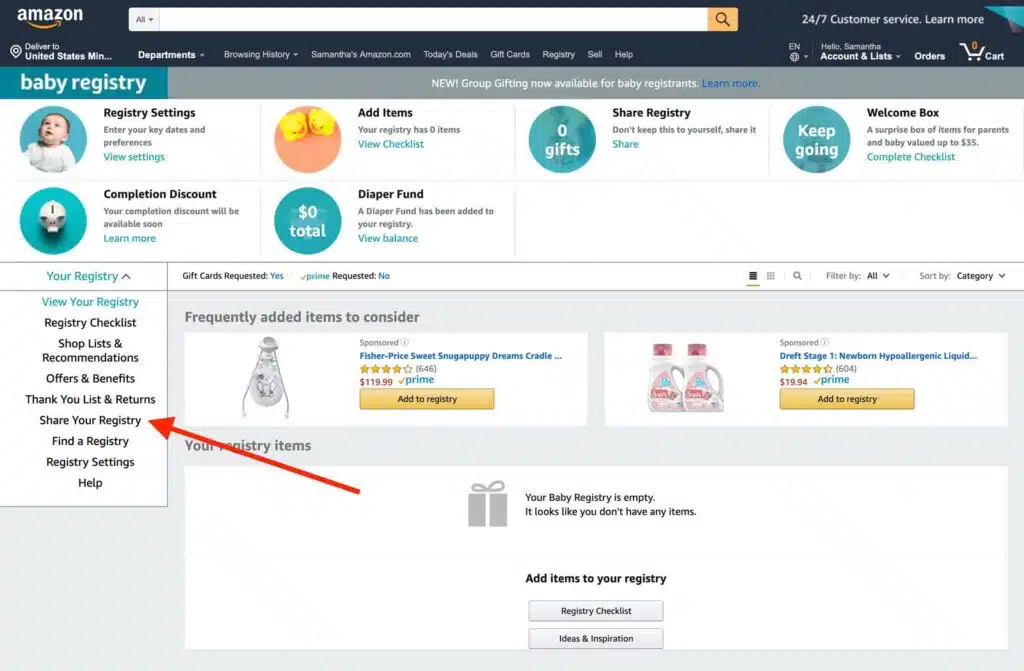Click the Registry Checklist button
1024x671 pixels.
[x=596, y=611]
